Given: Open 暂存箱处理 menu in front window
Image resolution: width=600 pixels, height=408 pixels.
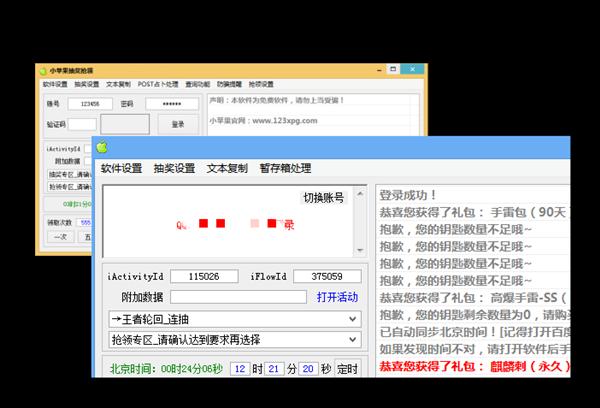Looking at the screenshot, I should [285, 168].
